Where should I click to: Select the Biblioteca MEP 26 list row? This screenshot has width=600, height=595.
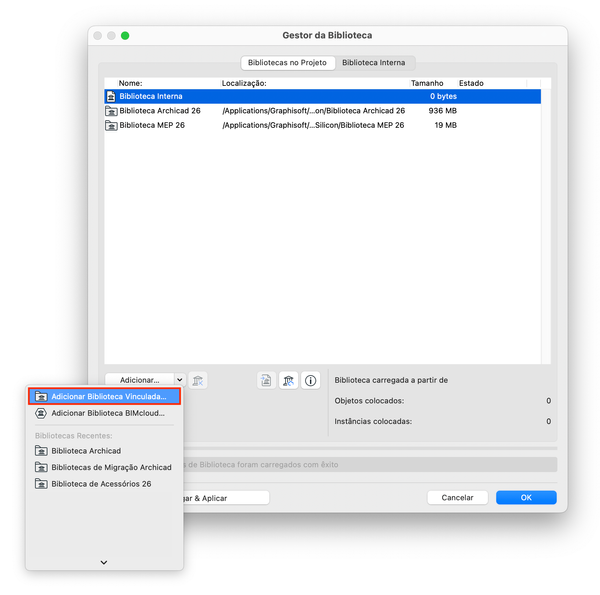(323, 125)
